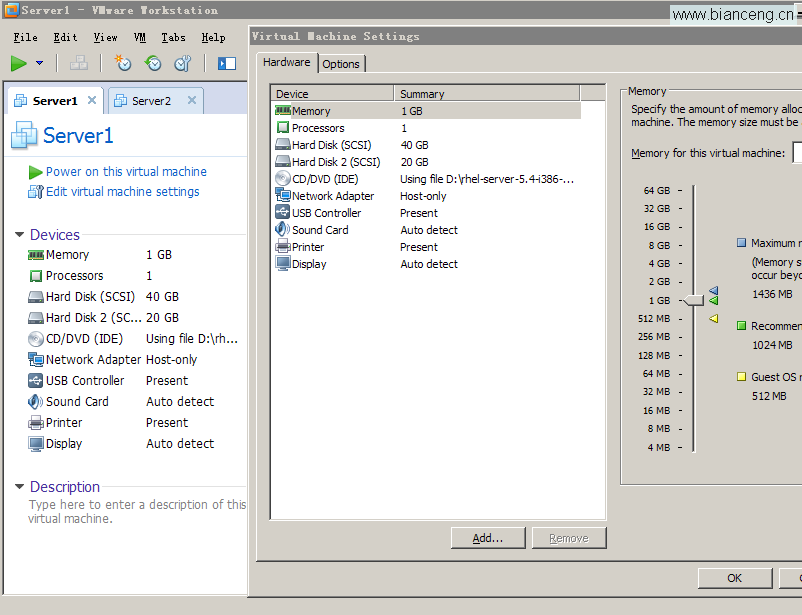This screenshot has width=802, height=615.
Task: Click Power on this virtual machine link
Action: point(126,171)
